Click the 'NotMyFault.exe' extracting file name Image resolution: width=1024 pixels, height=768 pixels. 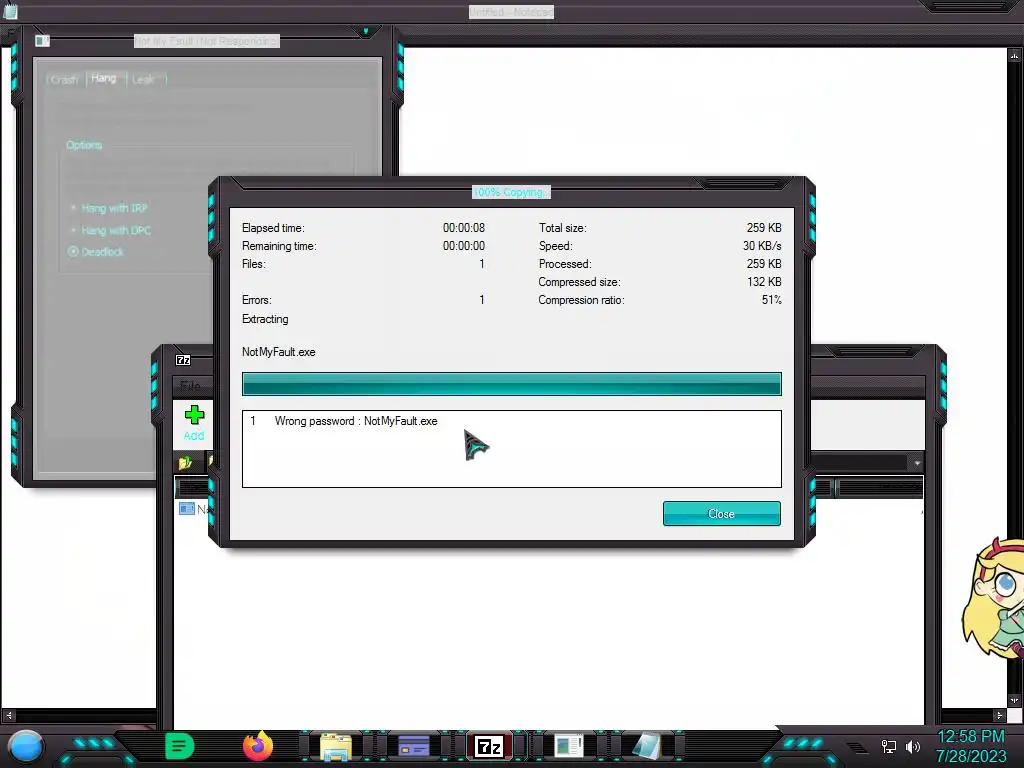[279, 352]
